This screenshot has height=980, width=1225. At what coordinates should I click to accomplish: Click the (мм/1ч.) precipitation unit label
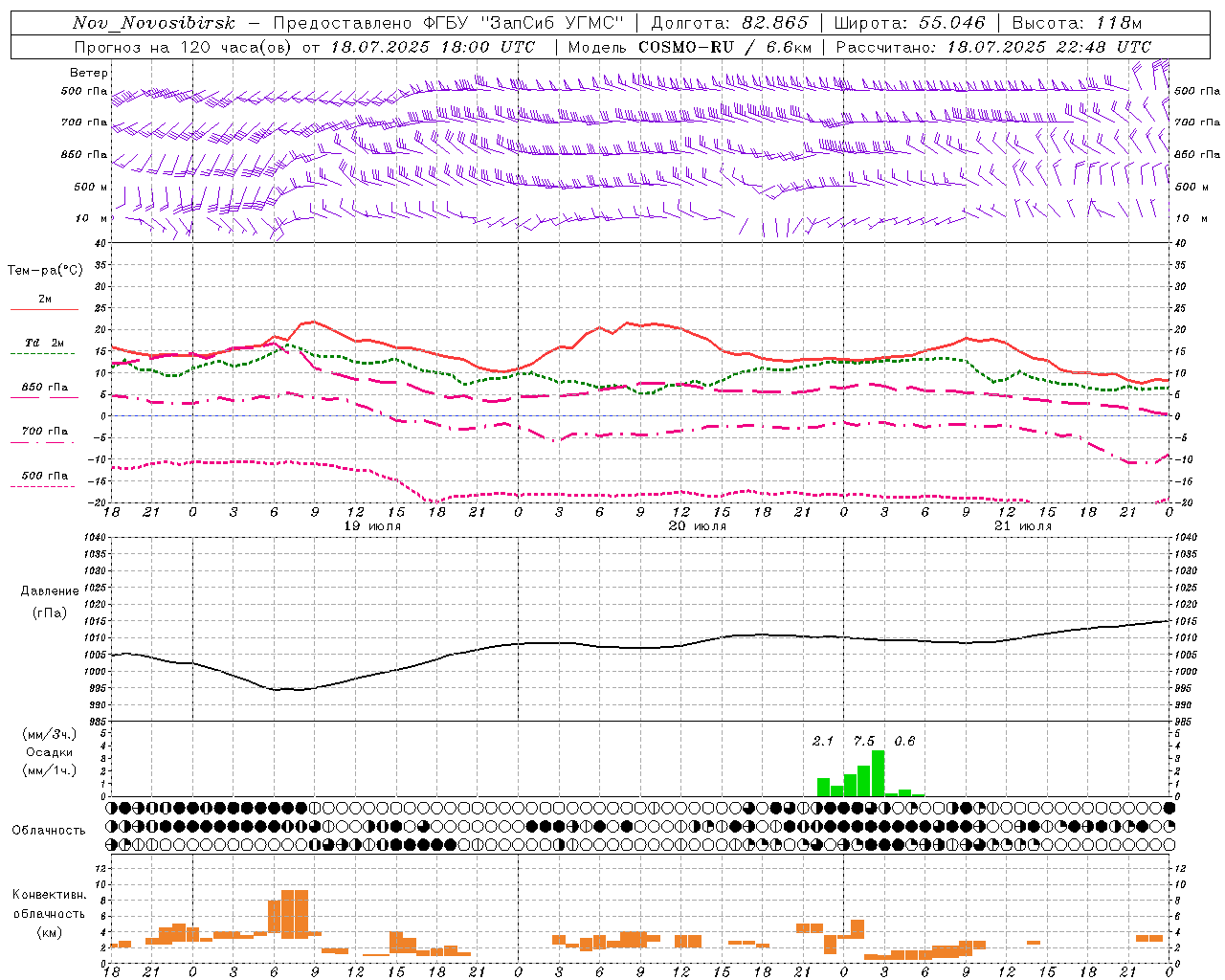click(x=50, y=770)
